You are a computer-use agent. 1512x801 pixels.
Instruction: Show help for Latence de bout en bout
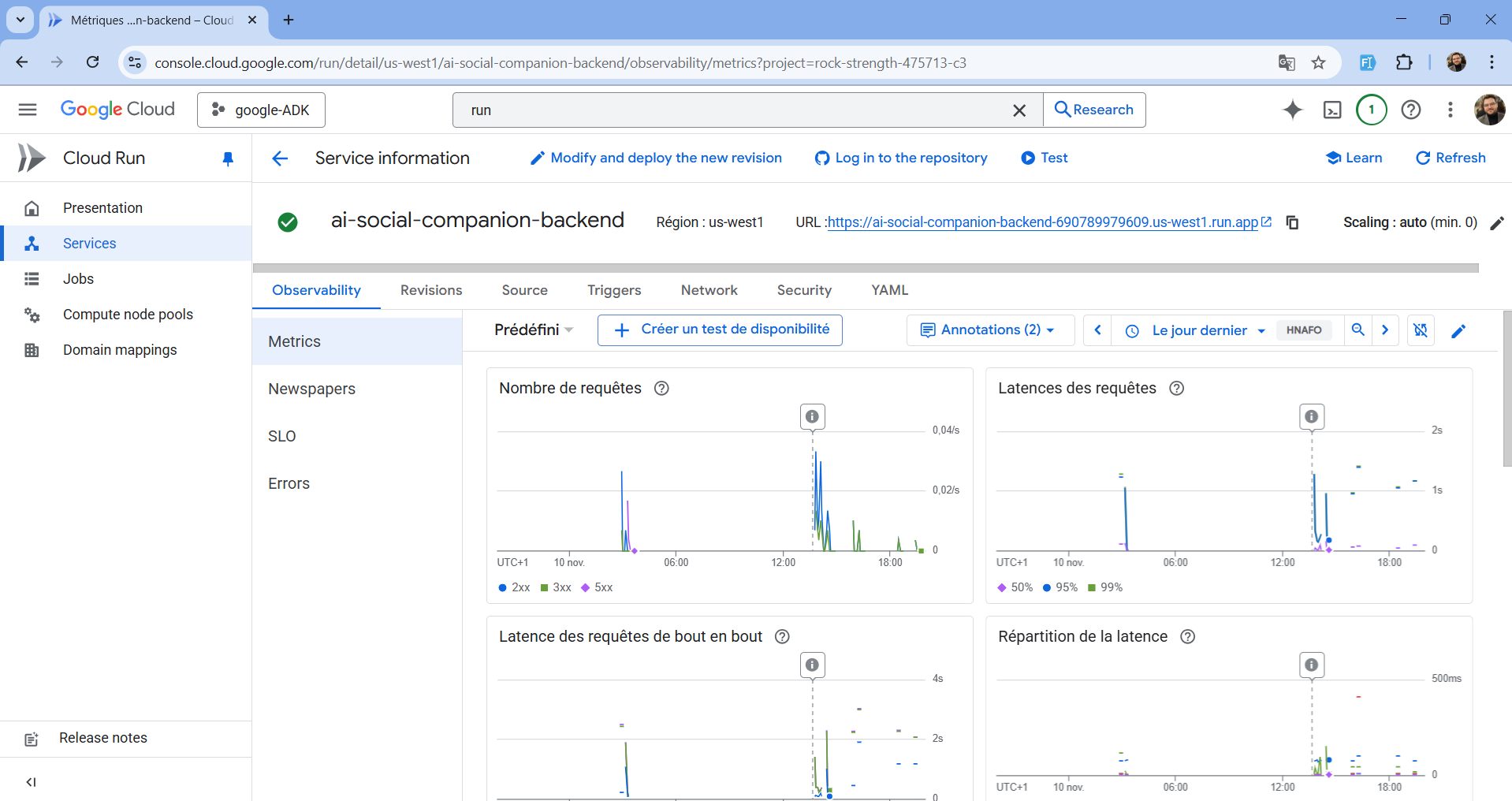[782, 636]
